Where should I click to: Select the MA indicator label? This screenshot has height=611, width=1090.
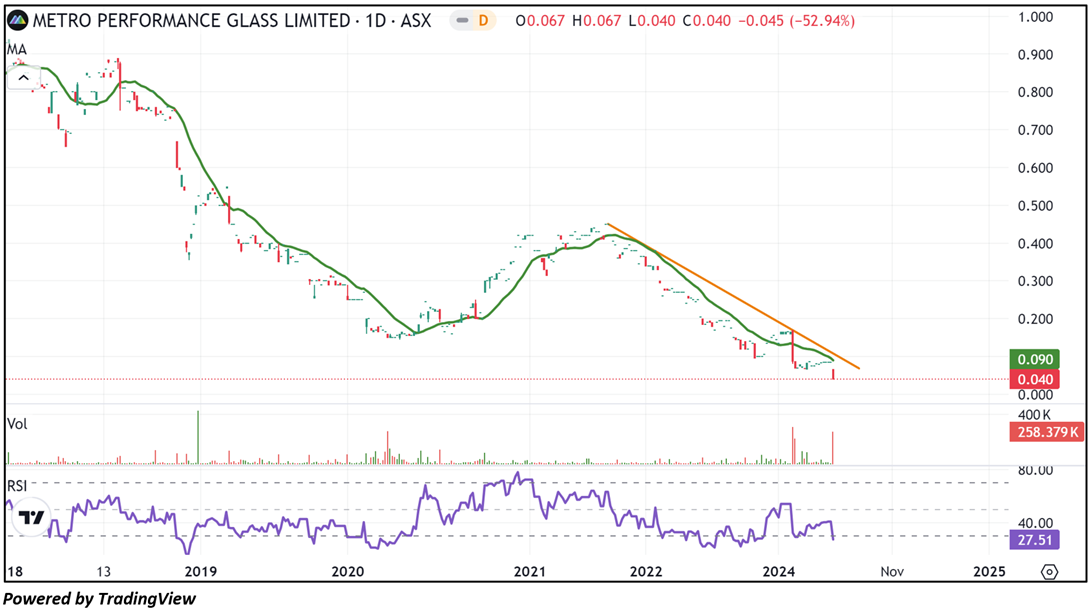(17, 49)
